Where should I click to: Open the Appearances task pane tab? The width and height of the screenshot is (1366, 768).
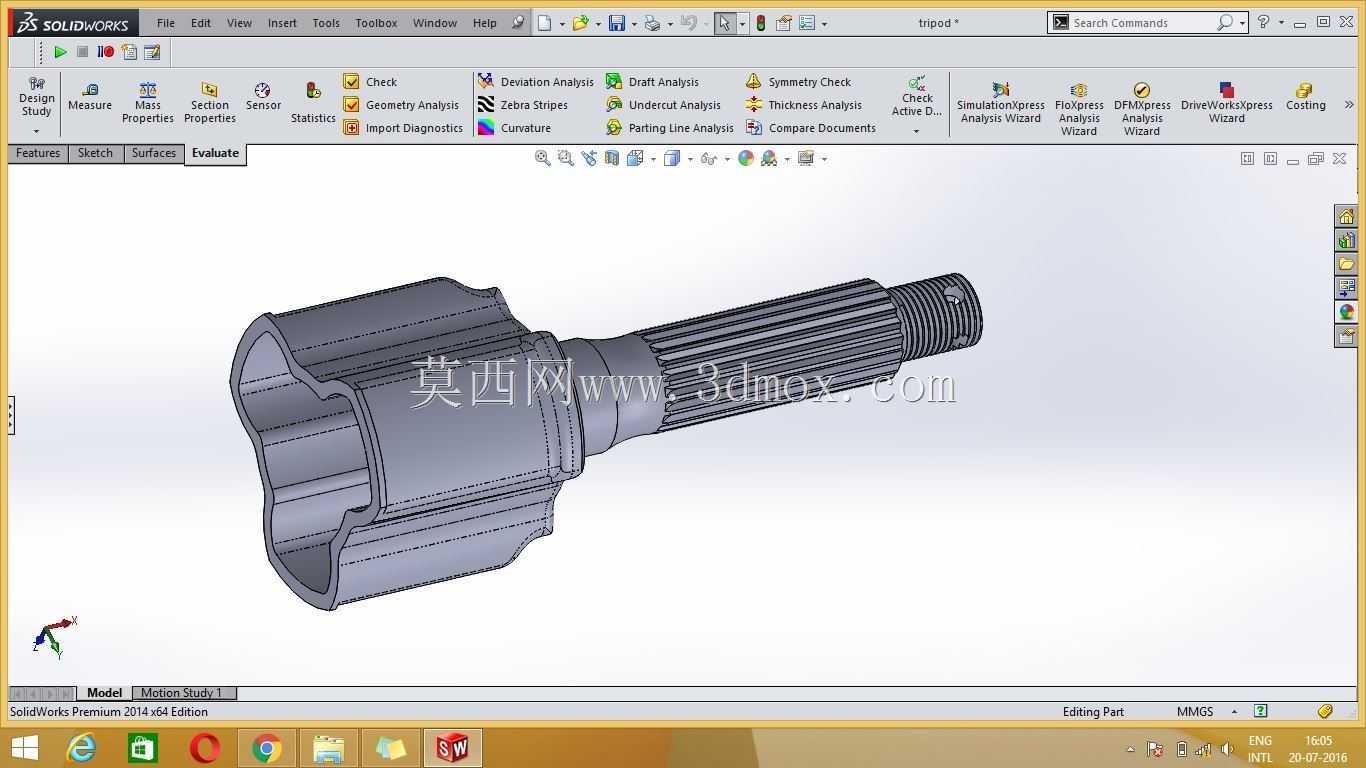[x=1346, y=312]
